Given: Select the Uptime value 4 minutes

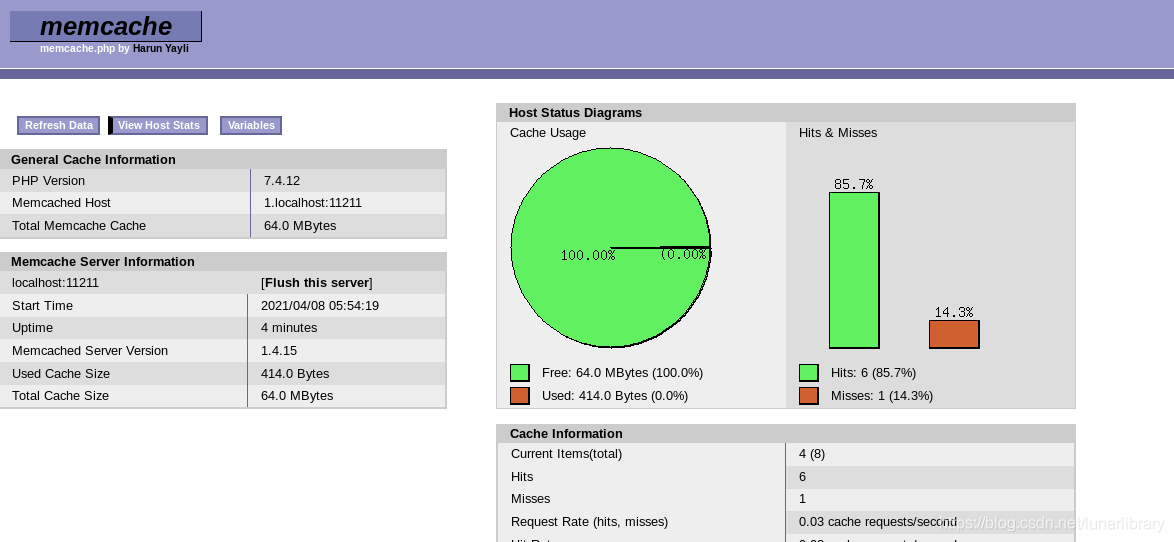Looking at the screenshot, I should click(x=289, y=328).
